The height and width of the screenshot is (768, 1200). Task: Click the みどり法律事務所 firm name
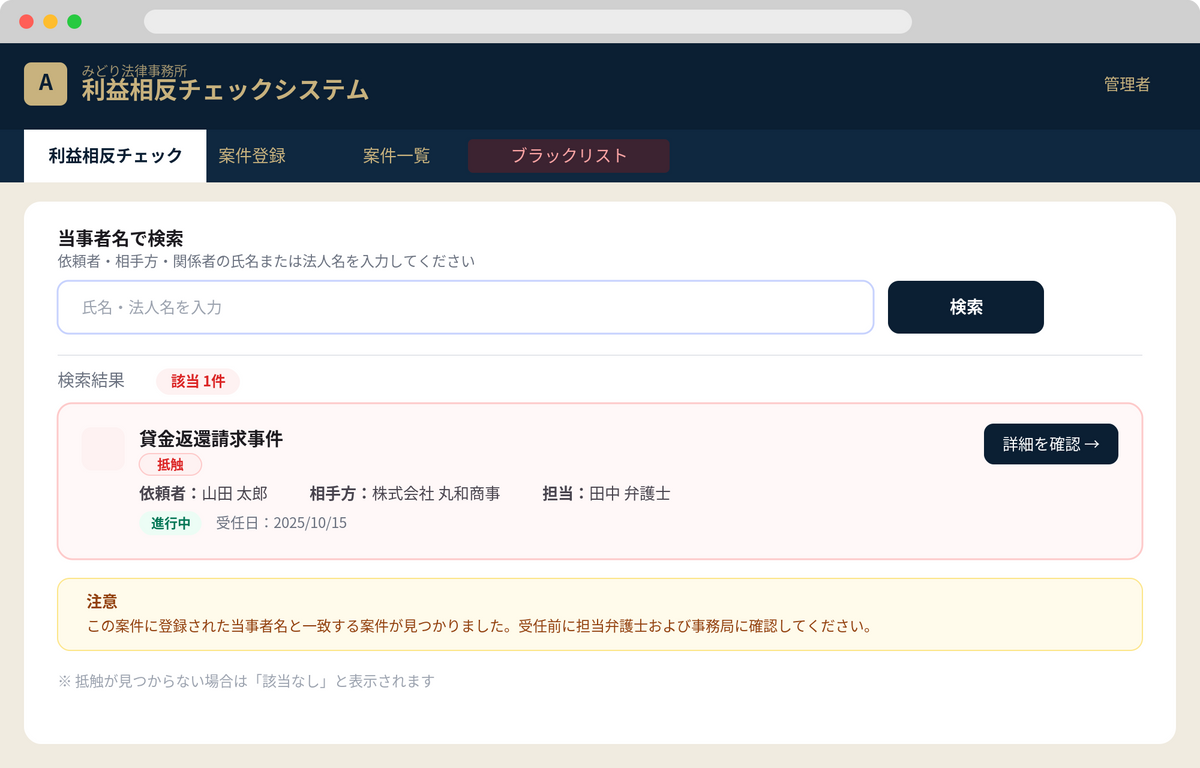pyautogui.click(x=134, y=71)
